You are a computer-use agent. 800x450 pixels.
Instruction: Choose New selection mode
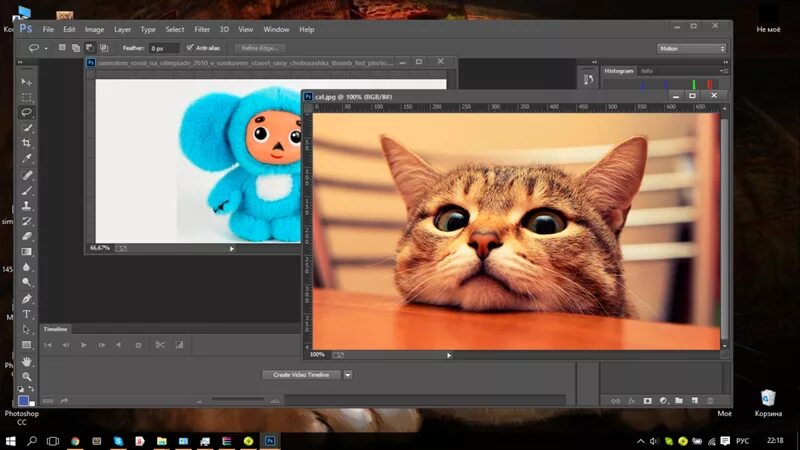62,47
